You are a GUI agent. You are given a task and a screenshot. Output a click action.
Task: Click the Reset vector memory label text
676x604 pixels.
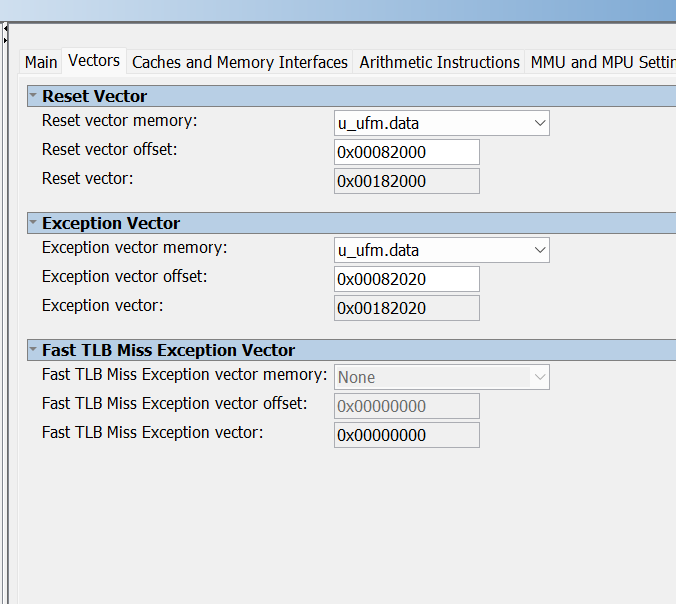[x=120, y=121]
